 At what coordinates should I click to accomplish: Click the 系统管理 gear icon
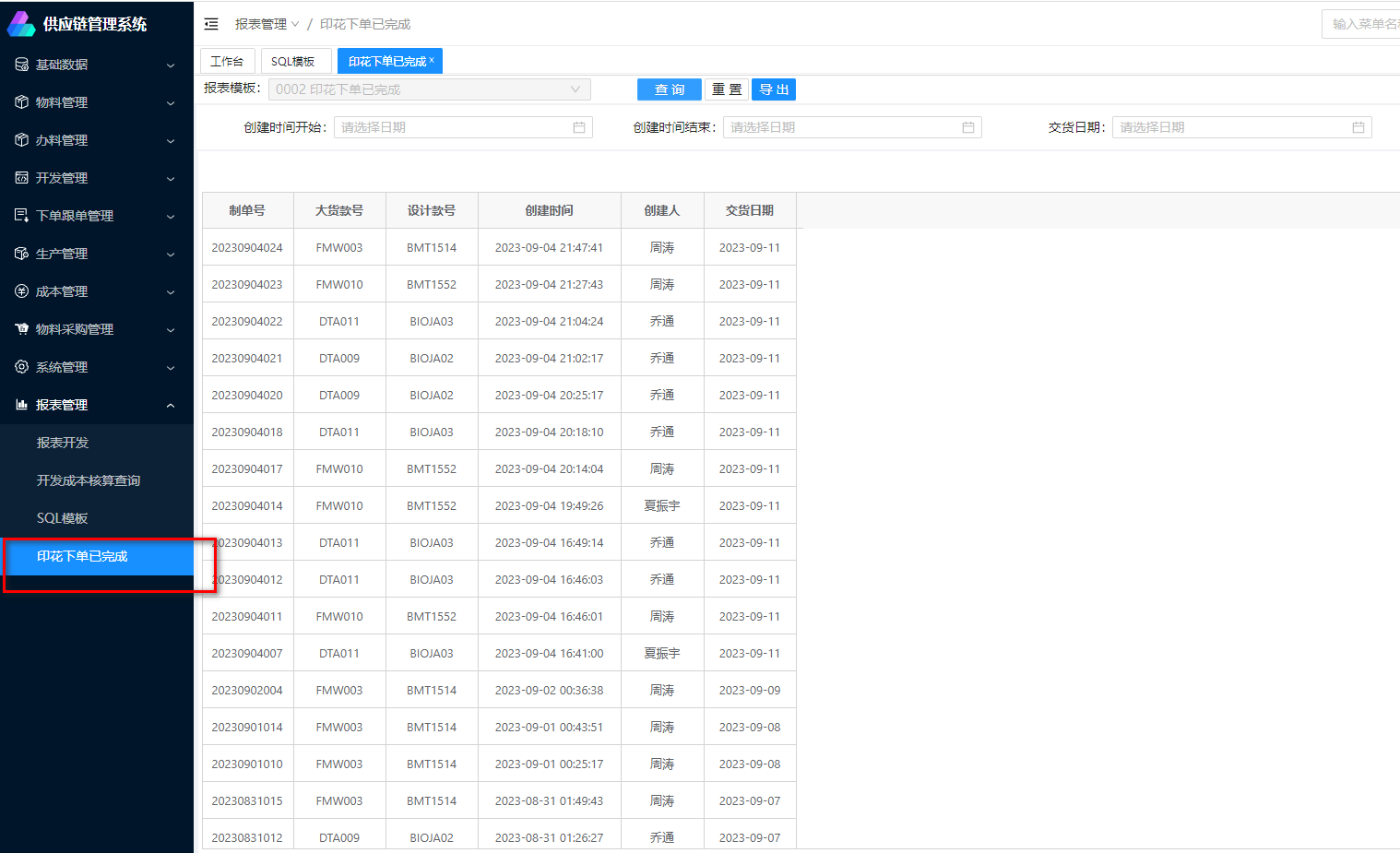coord(22,367)
